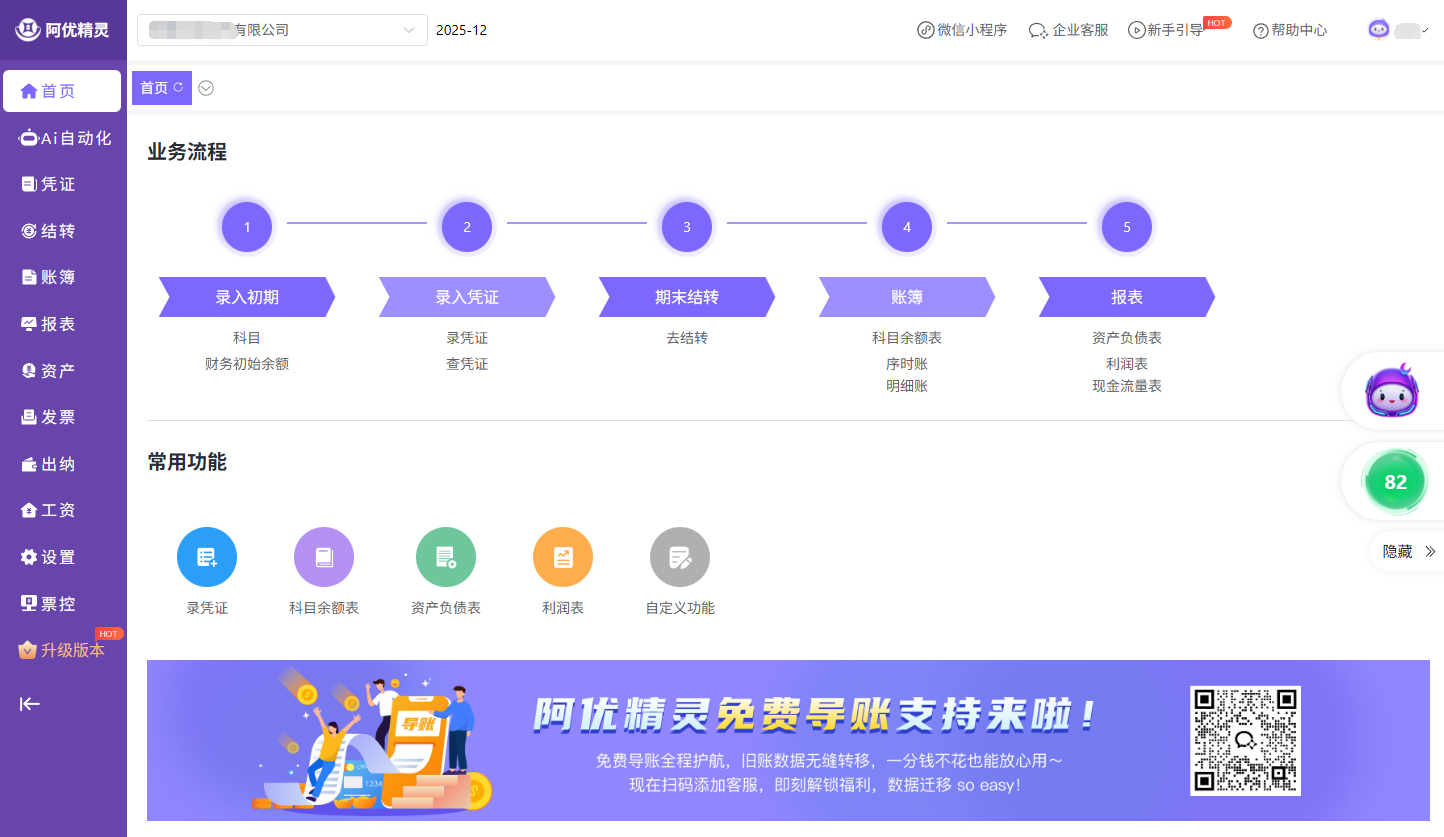The width and height of the screenshot is (1444, 837).
Task: Open the 自定义功能 gray edit icon
Action: [x=680, y=557]
